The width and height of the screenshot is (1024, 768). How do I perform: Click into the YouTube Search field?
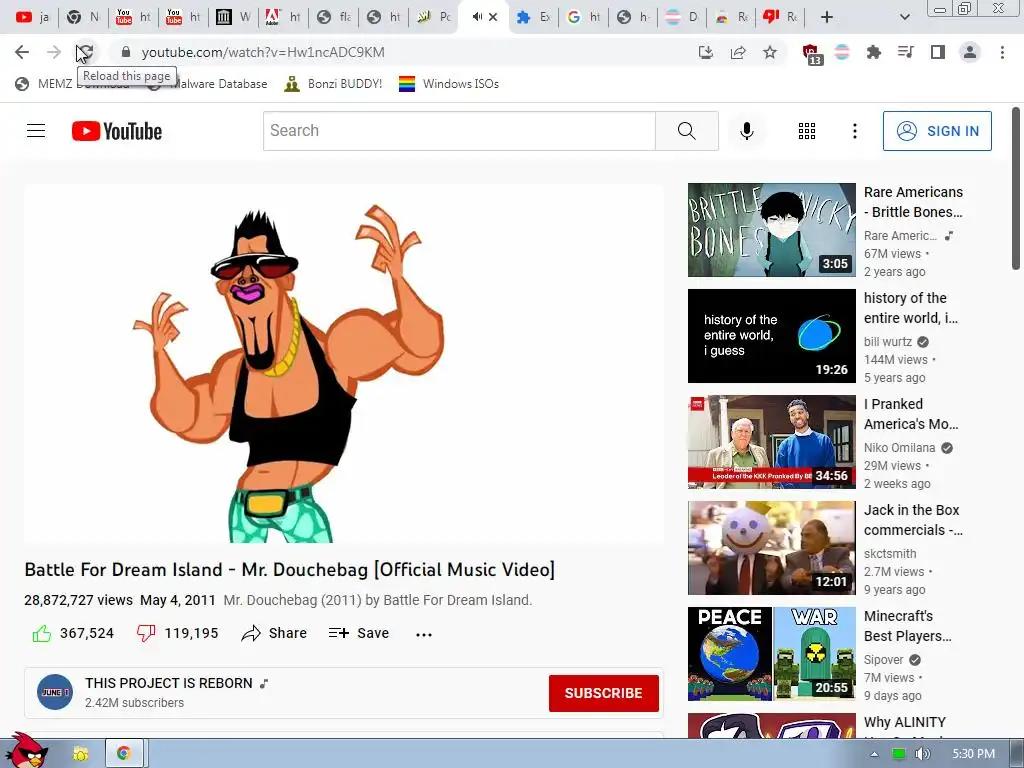point(459,131)
